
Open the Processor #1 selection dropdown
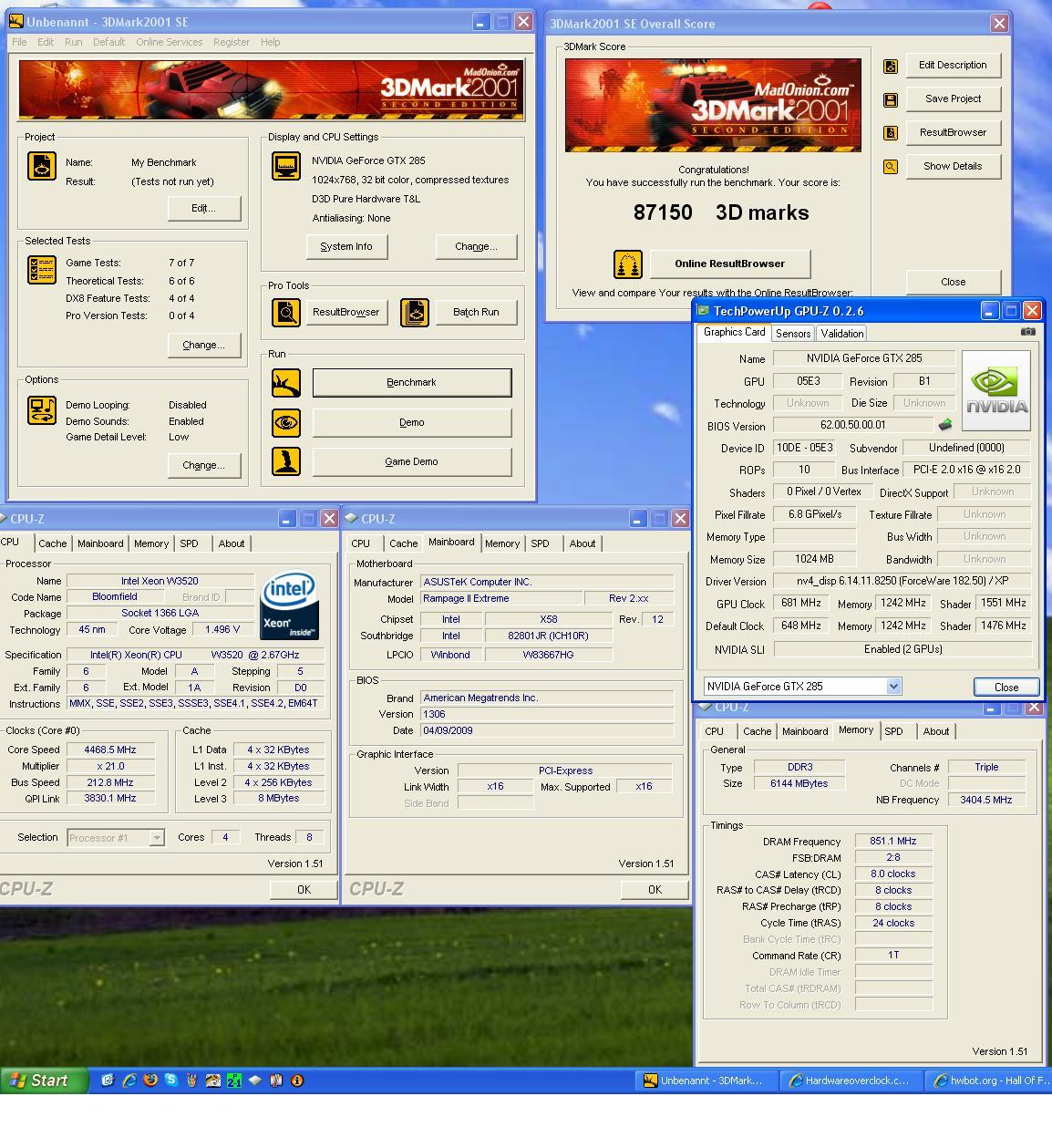click(157, 838)
